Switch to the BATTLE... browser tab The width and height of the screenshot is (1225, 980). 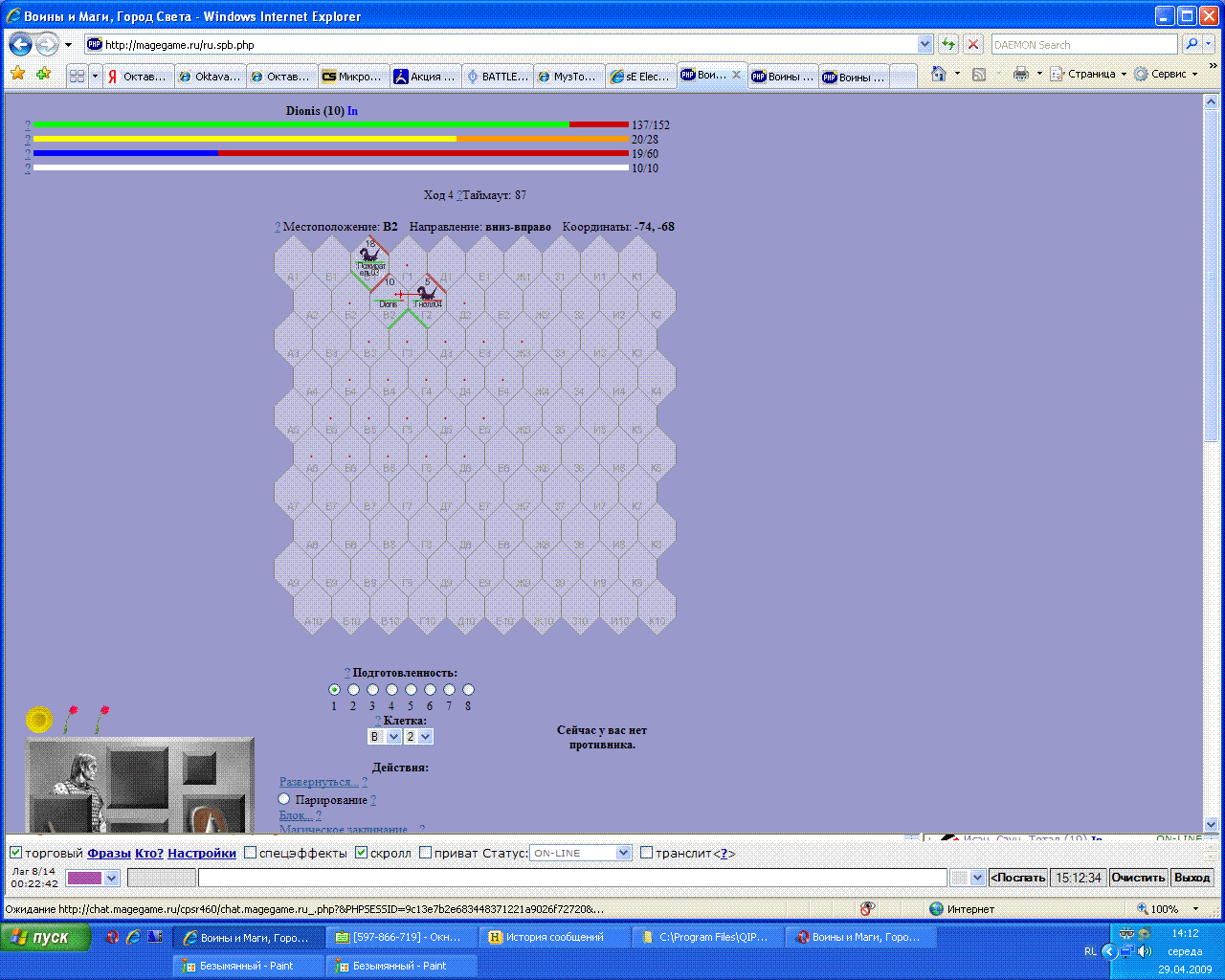(x=497, y=77)
